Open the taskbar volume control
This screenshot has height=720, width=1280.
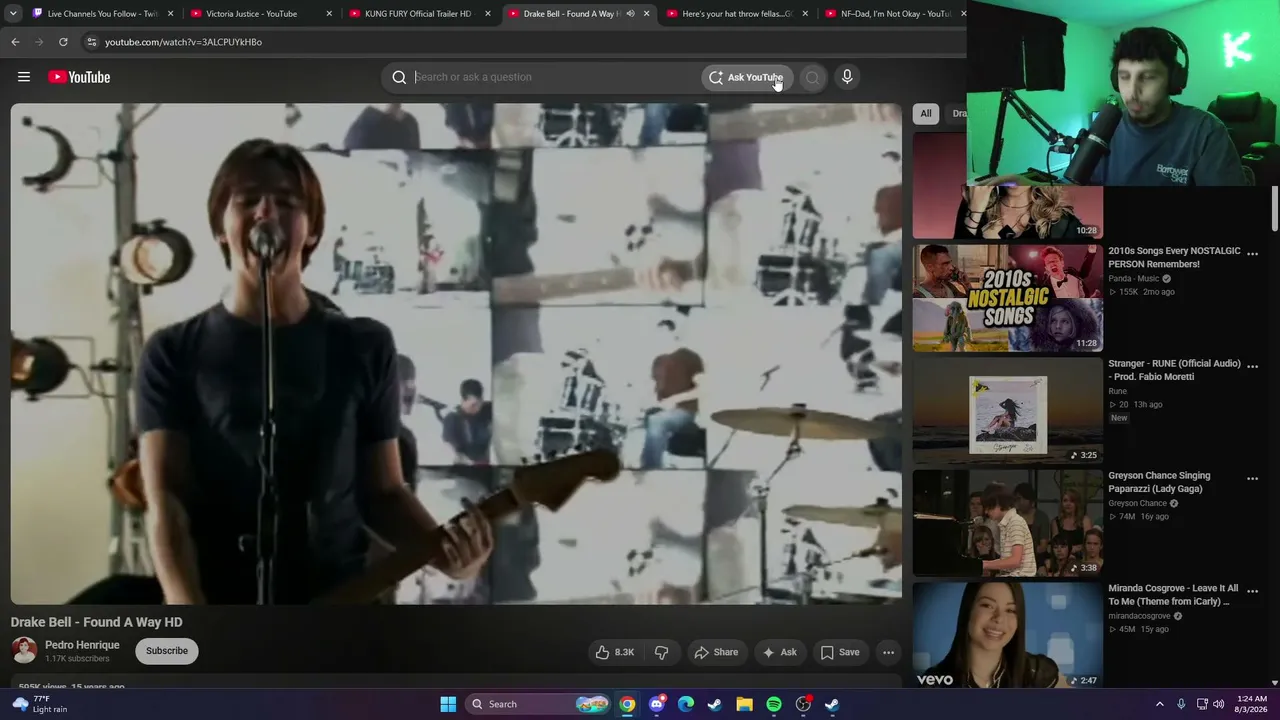pyautogui.click(x=1218, y=704)
